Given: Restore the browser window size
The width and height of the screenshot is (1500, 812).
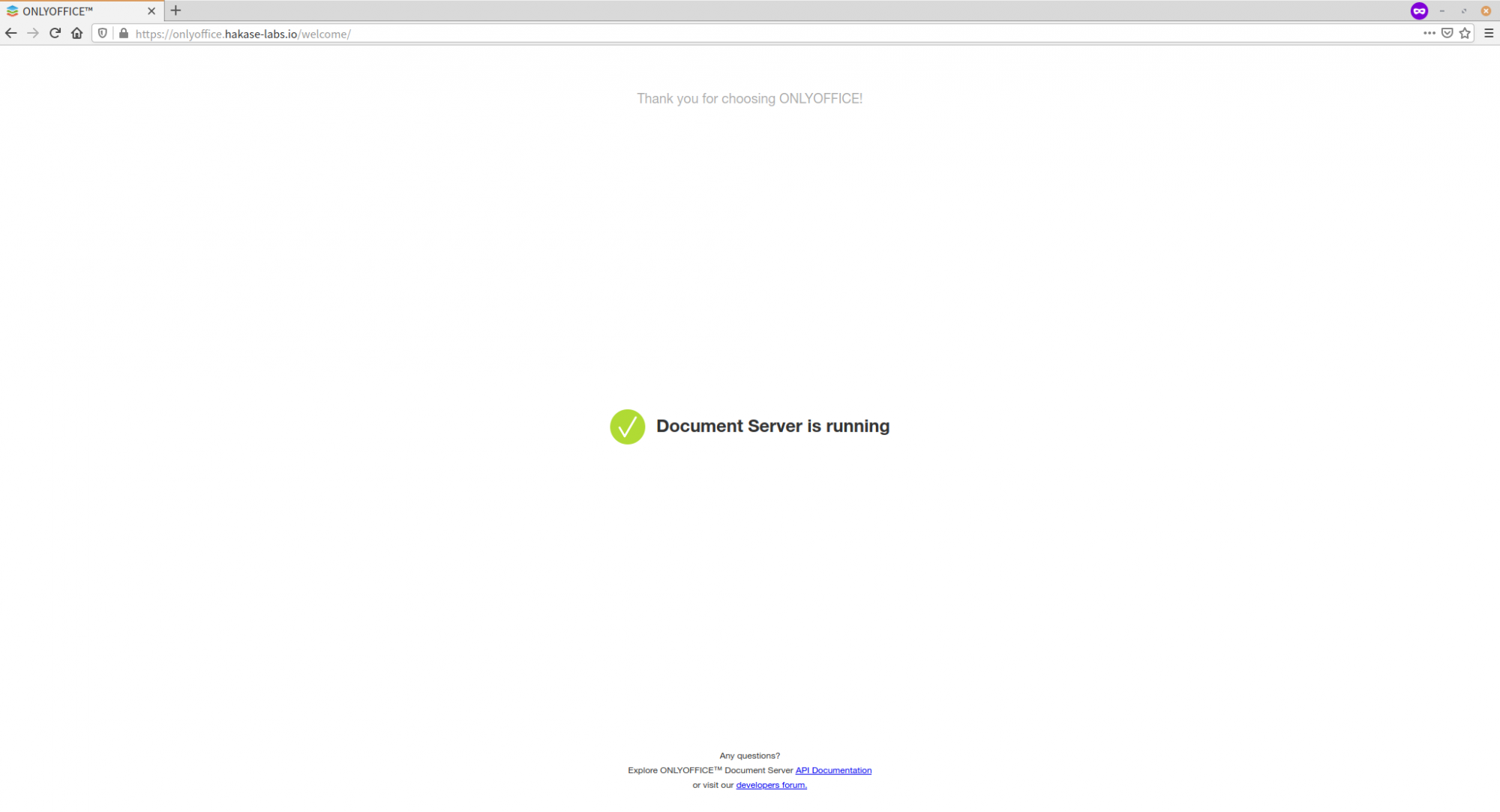Looking at the screenshot, I should pos(1464,11).
